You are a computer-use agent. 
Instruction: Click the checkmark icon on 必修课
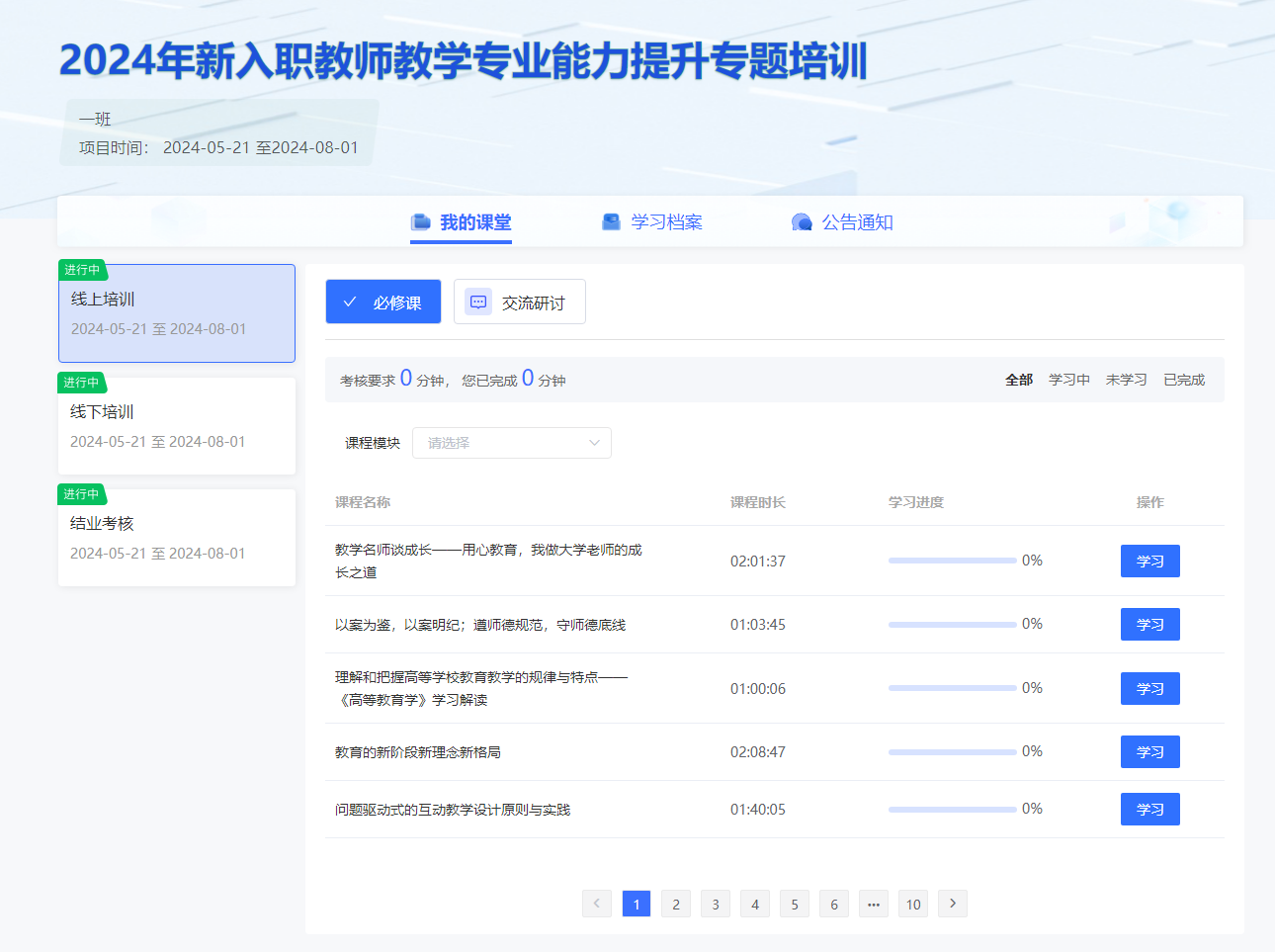(350, 303)
